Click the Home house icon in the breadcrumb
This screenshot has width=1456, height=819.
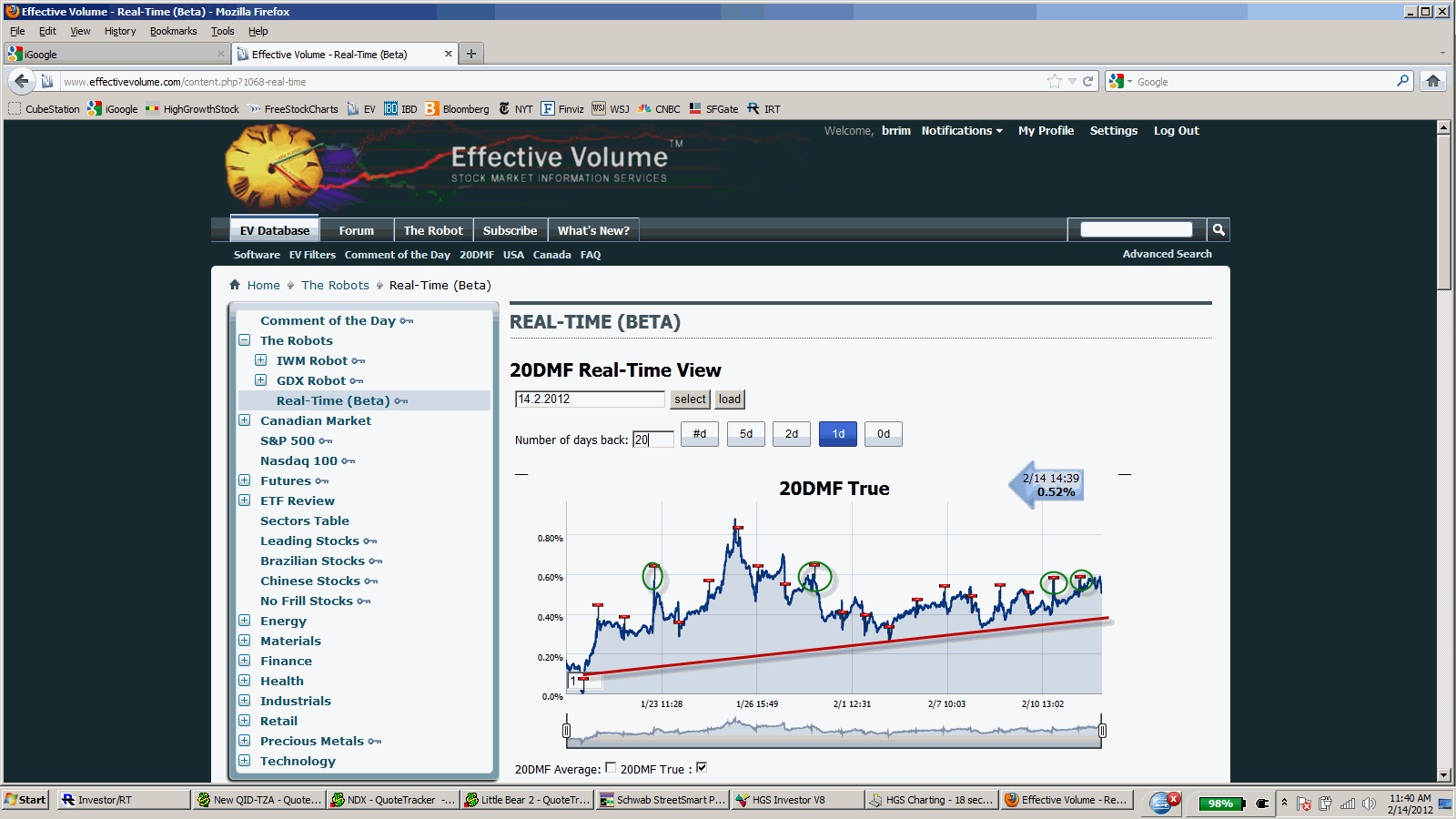235,285
